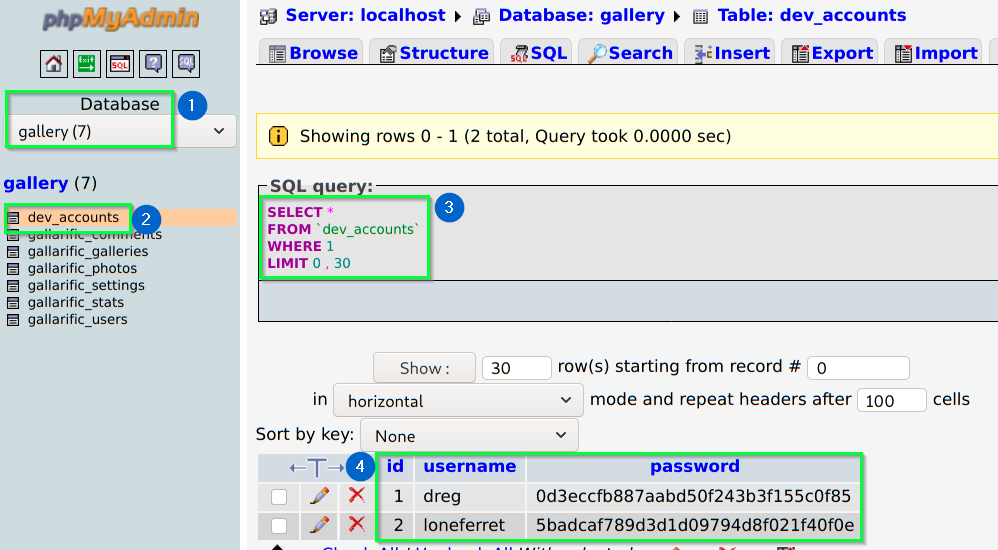Switch to the Search tab
998x550 pixels.
629,53
